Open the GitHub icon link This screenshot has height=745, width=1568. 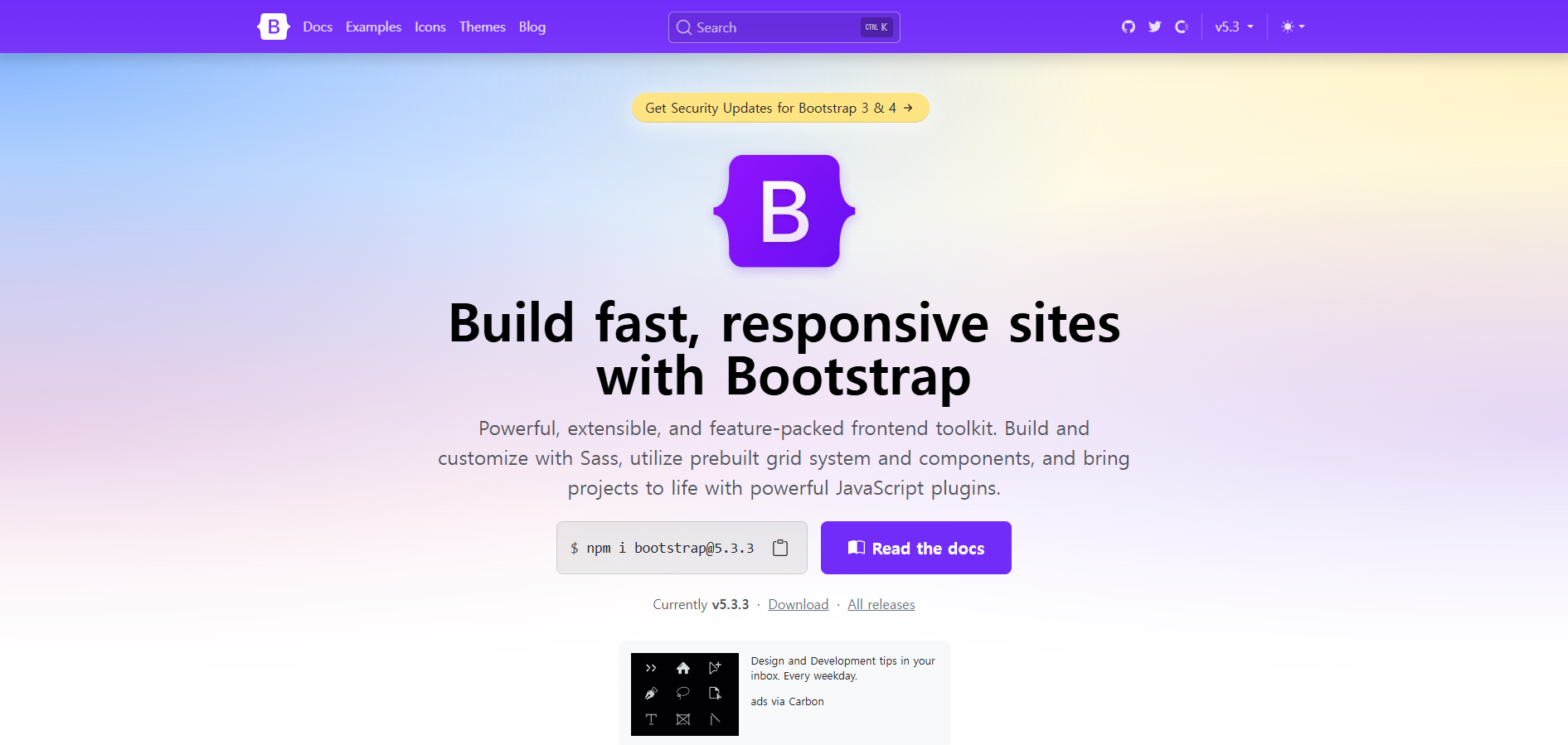tap(1129, 27)
